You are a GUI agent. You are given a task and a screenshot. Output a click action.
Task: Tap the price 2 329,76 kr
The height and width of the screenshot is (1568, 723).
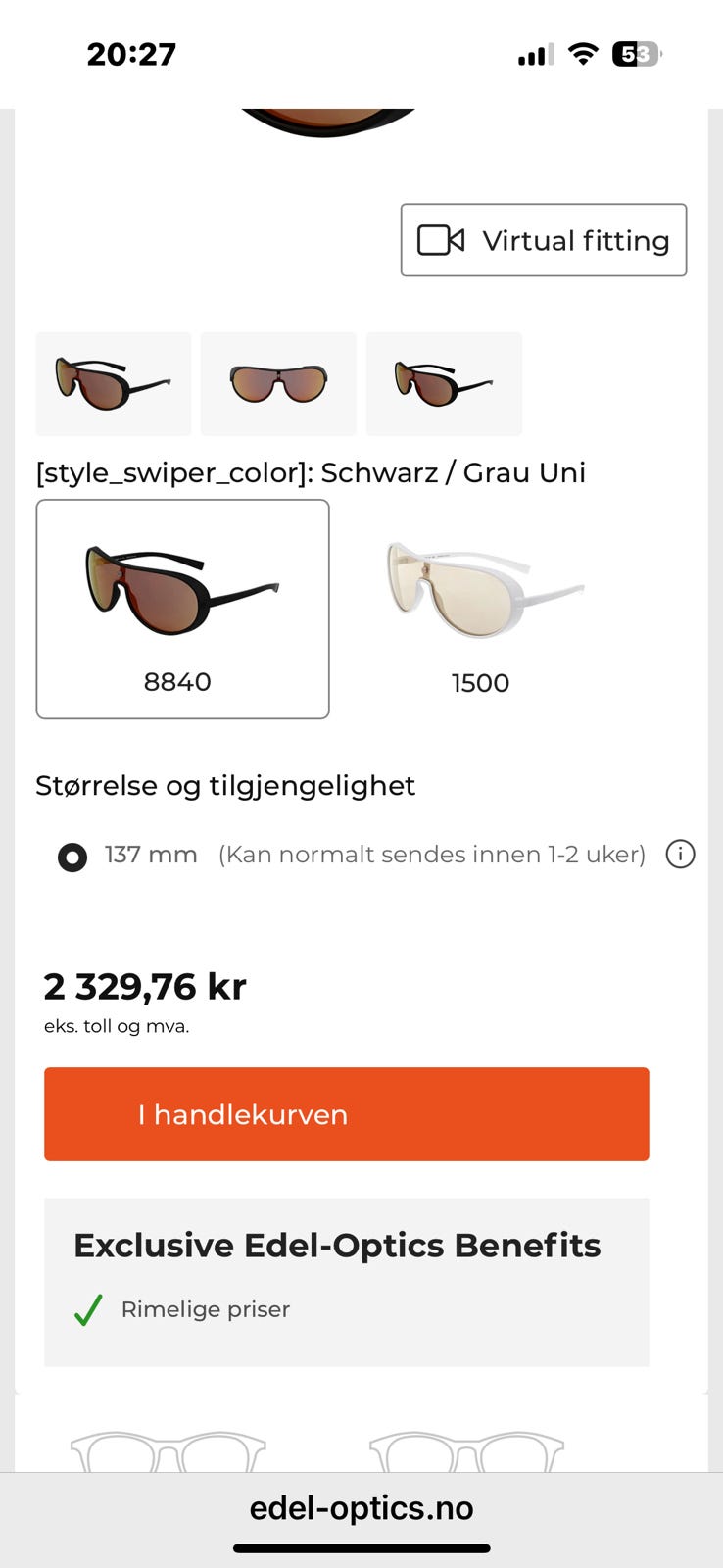pos(145,987)
